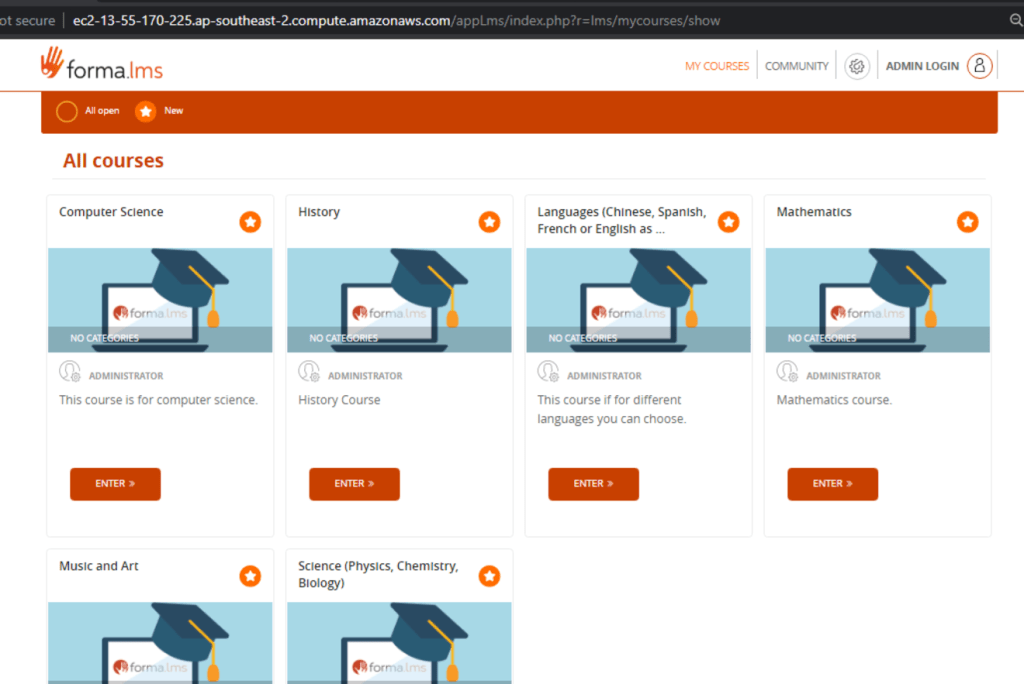
Task: Open Science (Physics, Chemistry, Biology) course title
Action: (378, 574)
